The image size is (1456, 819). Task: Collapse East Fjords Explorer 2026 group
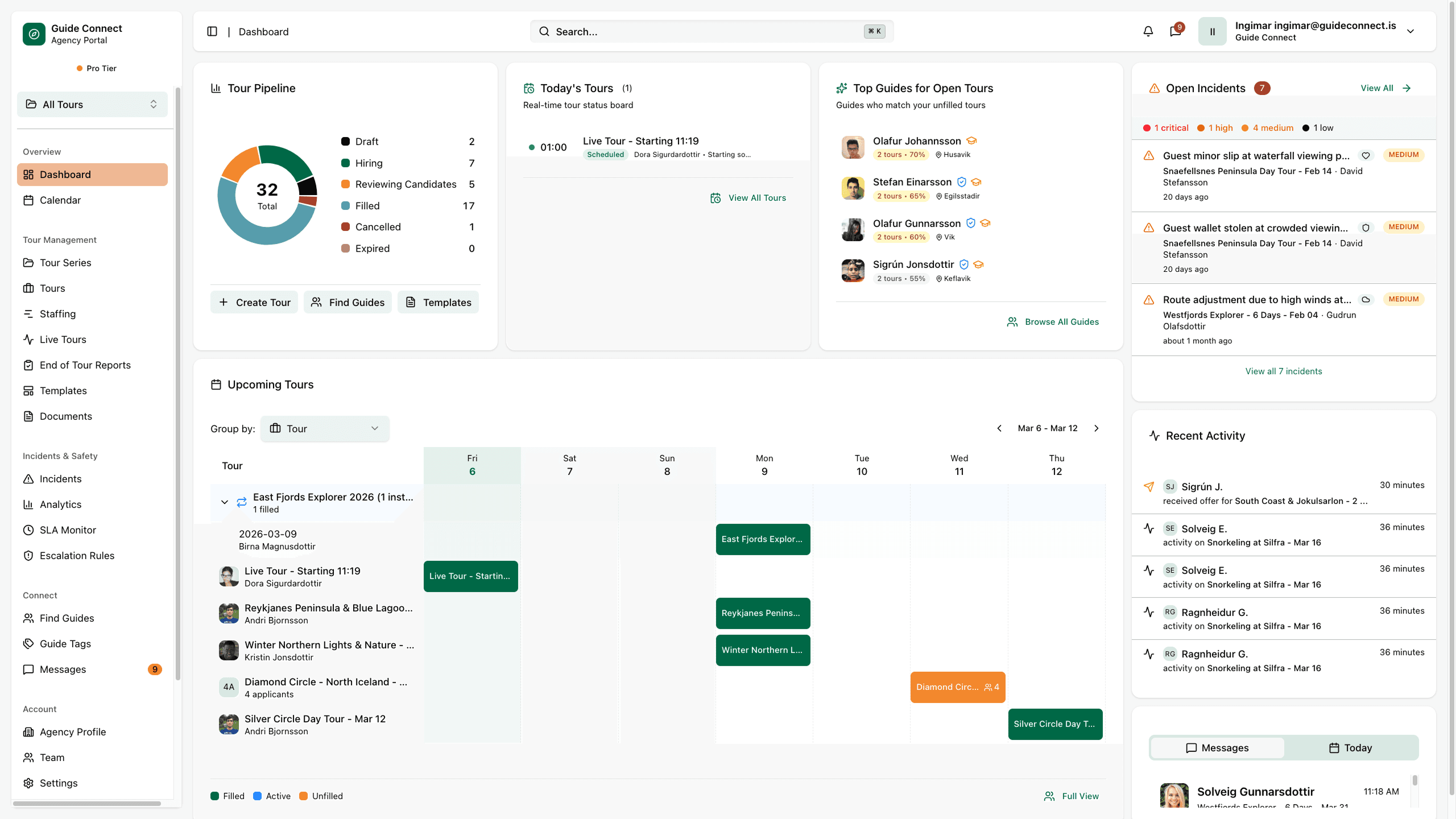tap(225, 502)
